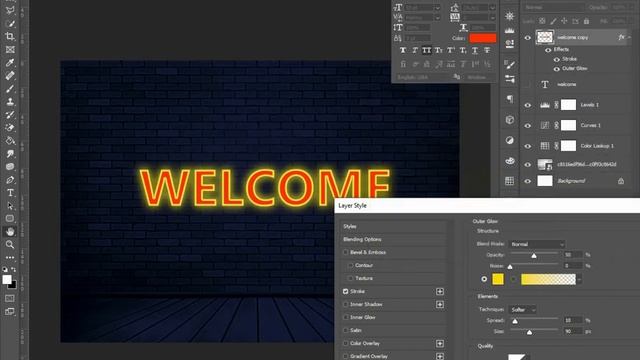
Task: Enable the Satin checkbox
Action: (346, 330)
